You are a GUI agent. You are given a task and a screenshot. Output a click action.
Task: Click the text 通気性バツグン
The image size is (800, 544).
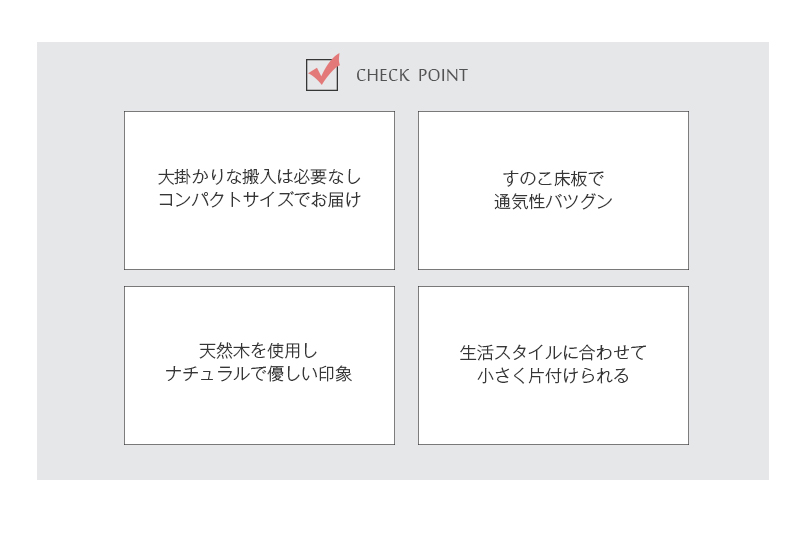[554, 201]
